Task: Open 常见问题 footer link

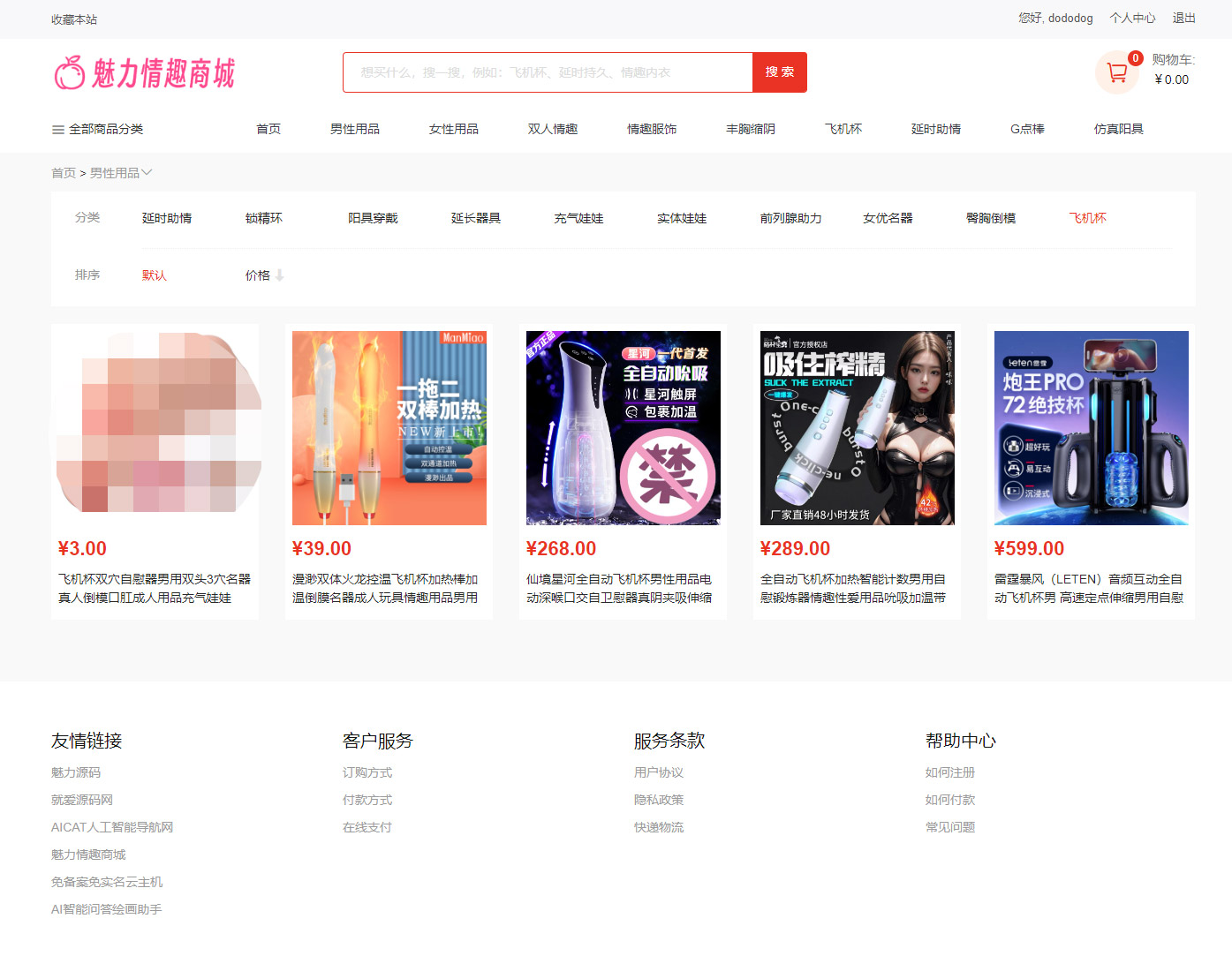Action: pos(950,827)
